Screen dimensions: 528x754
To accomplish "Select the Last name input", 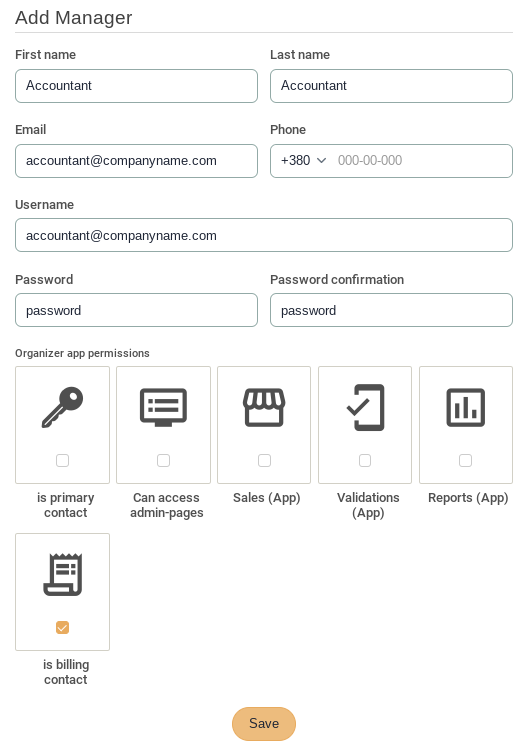I will [391, 86].
